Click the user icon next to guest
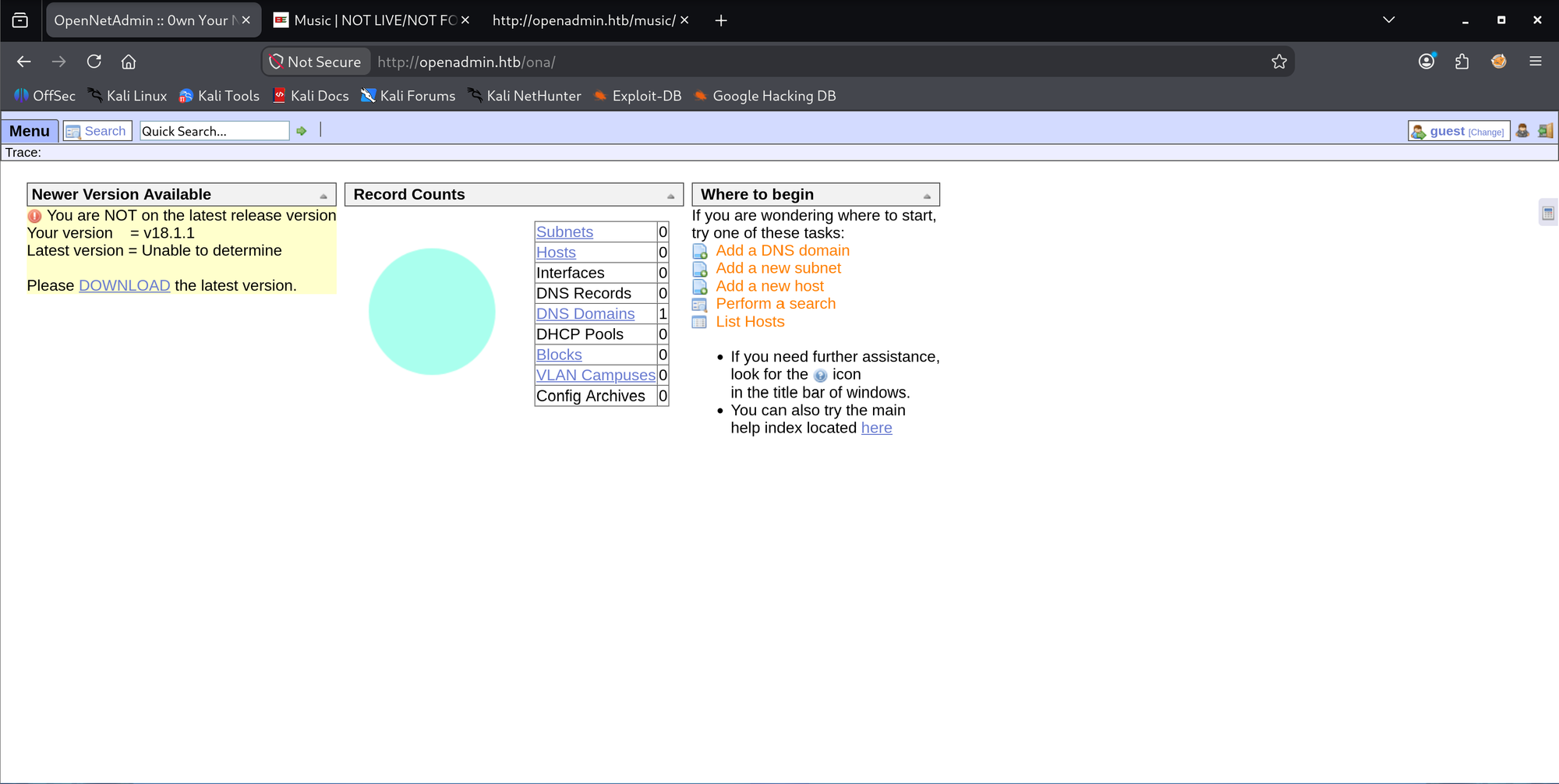 [x=1522, y=131]
